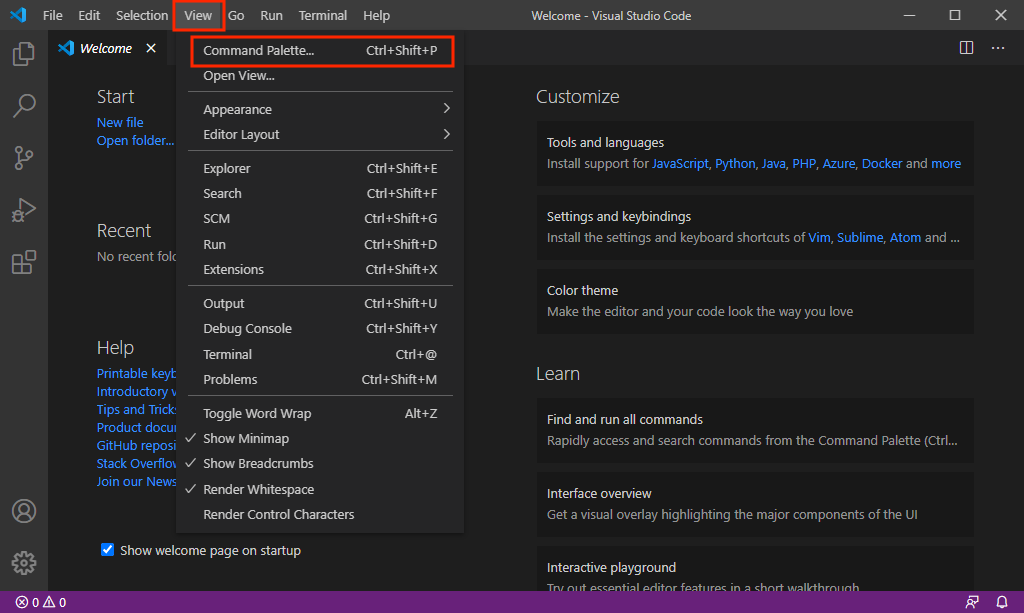Open Find and run all commands card
Viewport: 1024px width, 613px height.
[x=755, y=430]
